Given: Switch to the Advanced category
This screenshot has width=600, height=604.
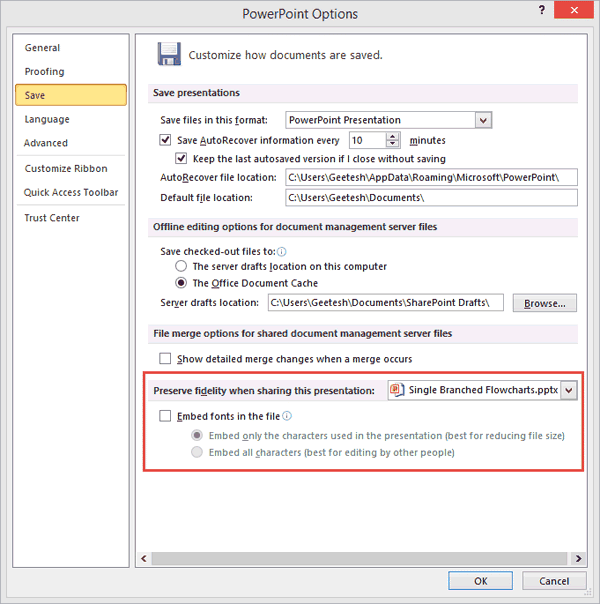Looking at the screenshot, I should (x=46, y=143).
